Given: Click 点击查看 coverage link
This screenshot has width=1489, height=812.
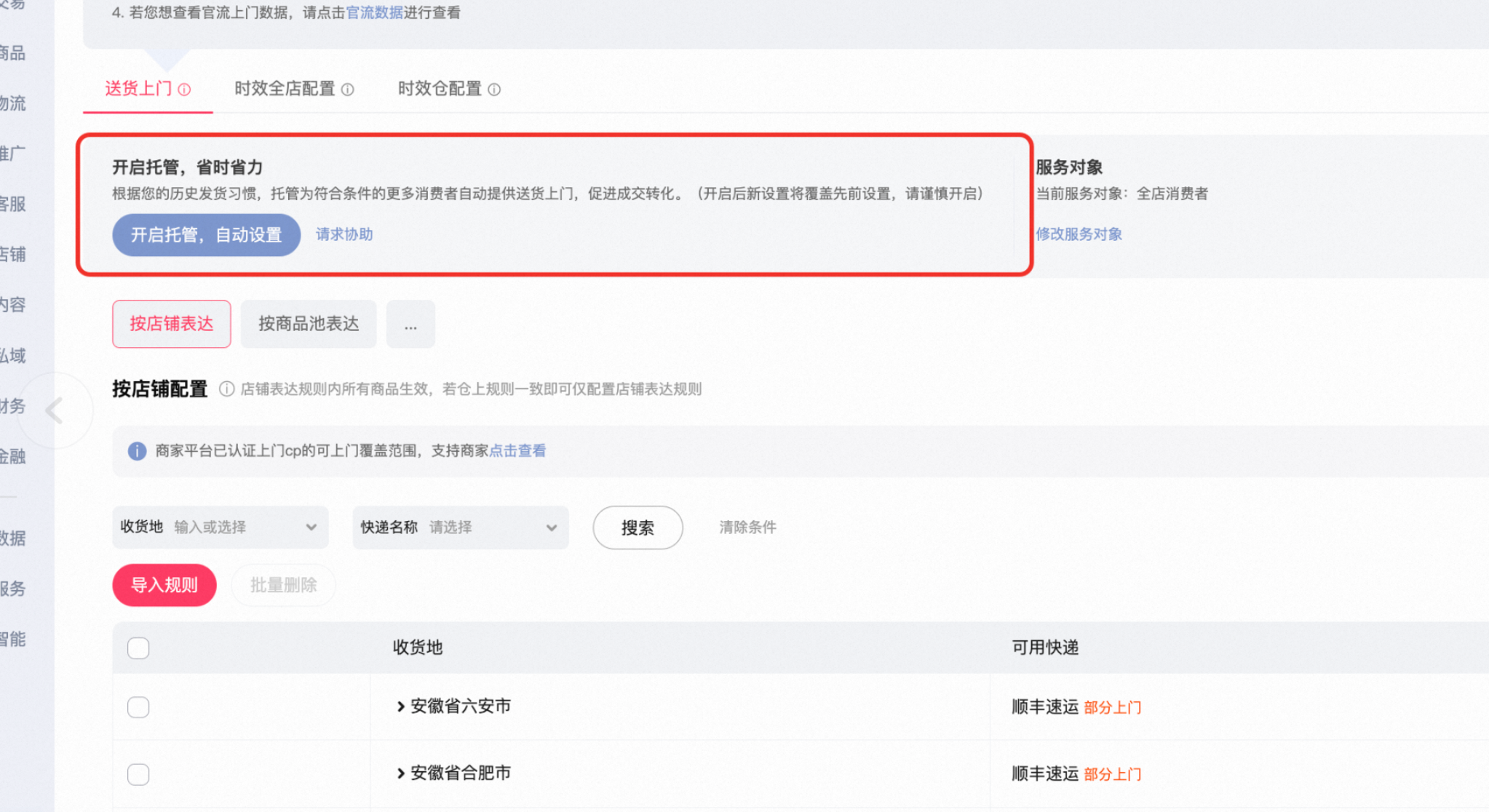Looking at the screenshot, I should [x=517, y=450].
